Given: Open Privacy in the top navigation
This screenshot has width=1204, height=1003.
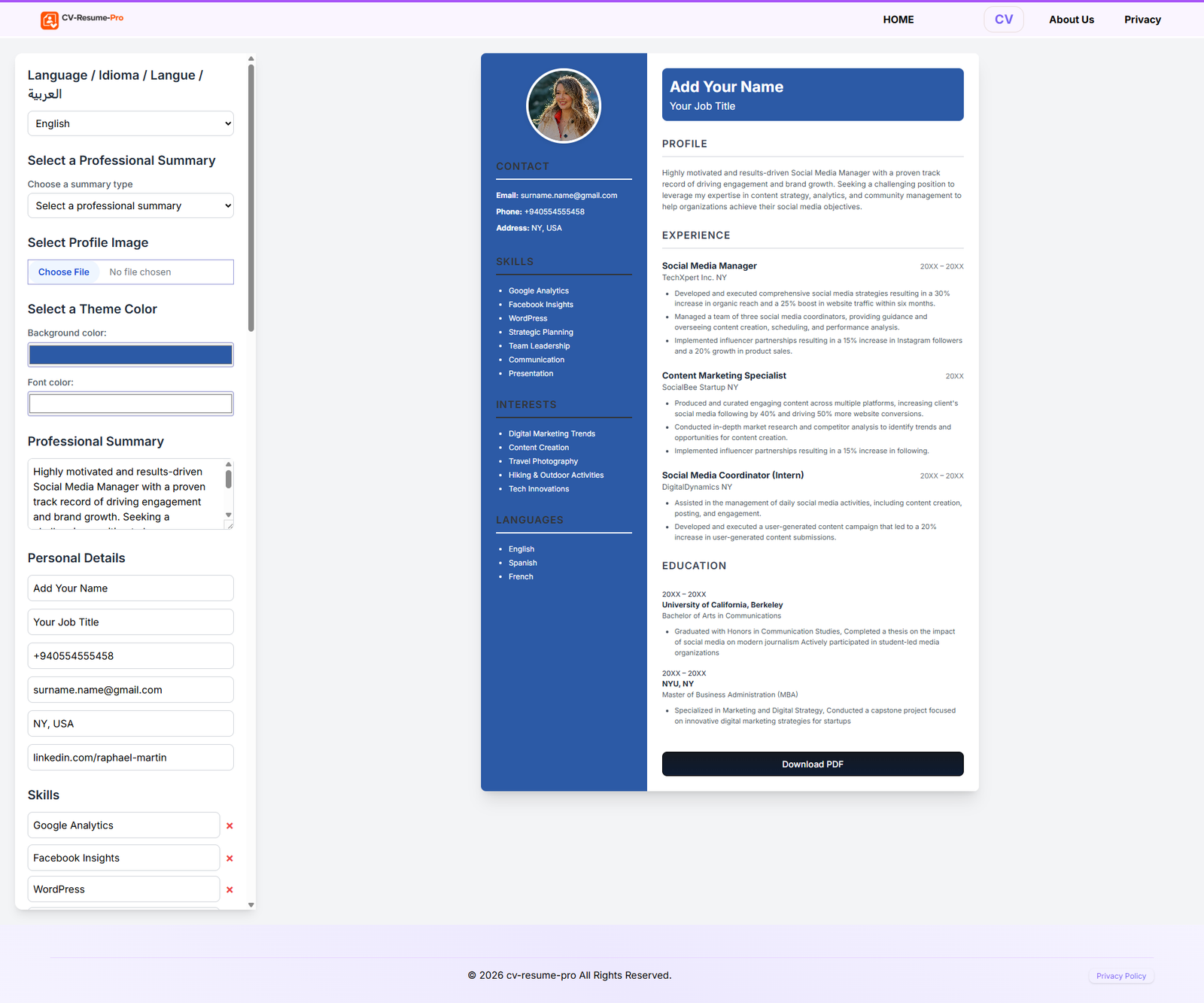Looking at the screenshot, I should pyautogui.click(x=1142, y=20).
